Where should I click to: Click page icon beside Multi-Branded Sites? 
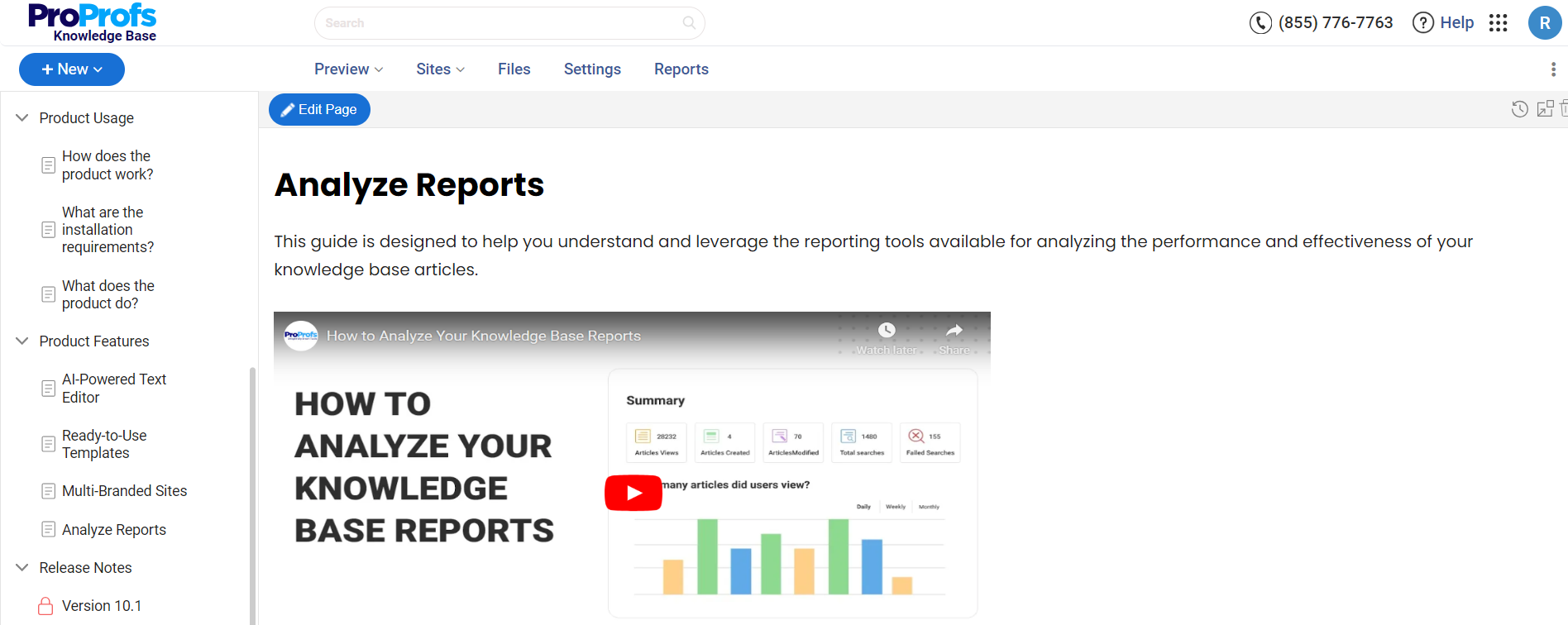pos(49,491)
